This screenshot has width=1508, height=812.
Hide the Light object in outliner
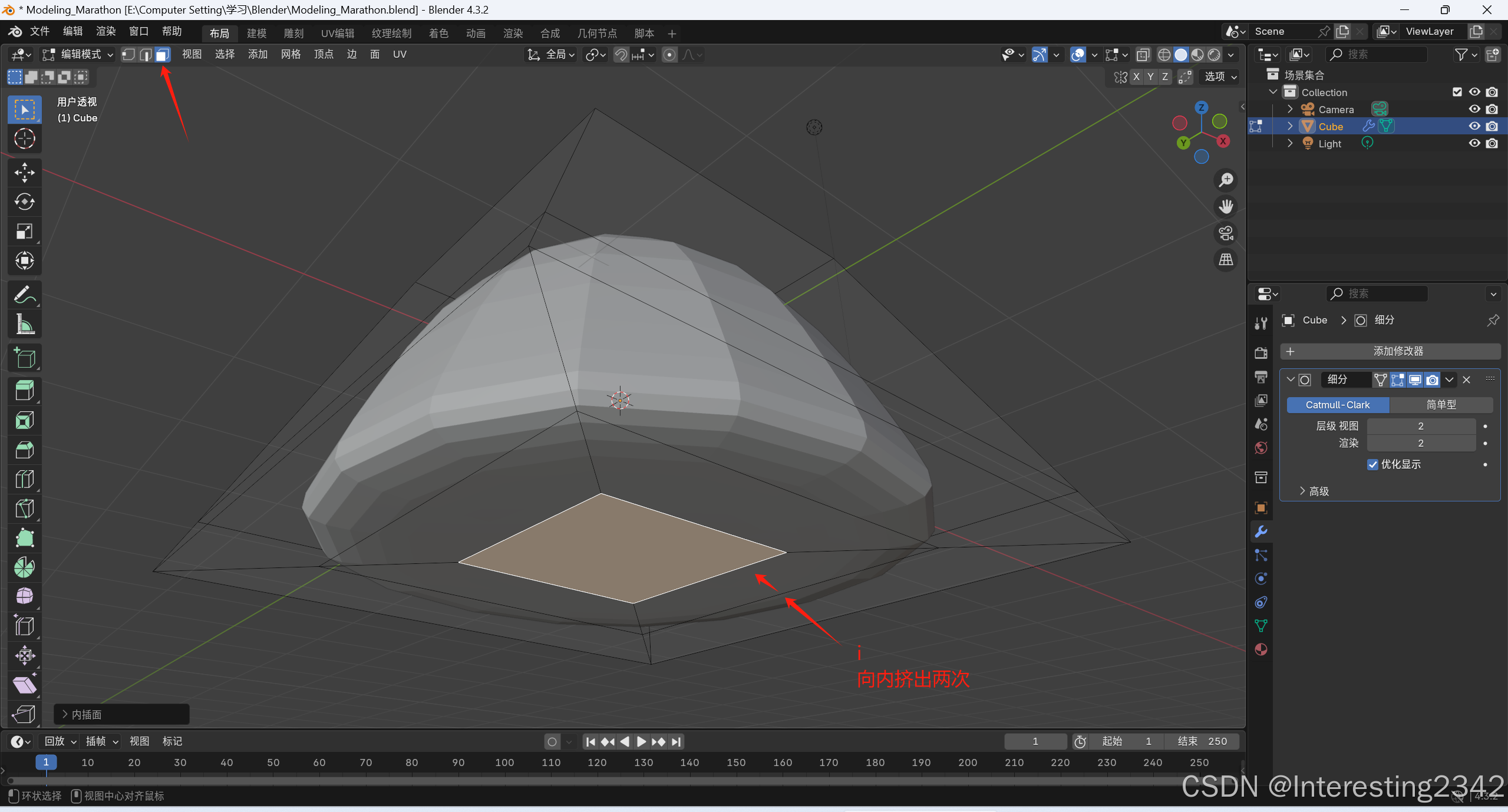pos(1474,143)
